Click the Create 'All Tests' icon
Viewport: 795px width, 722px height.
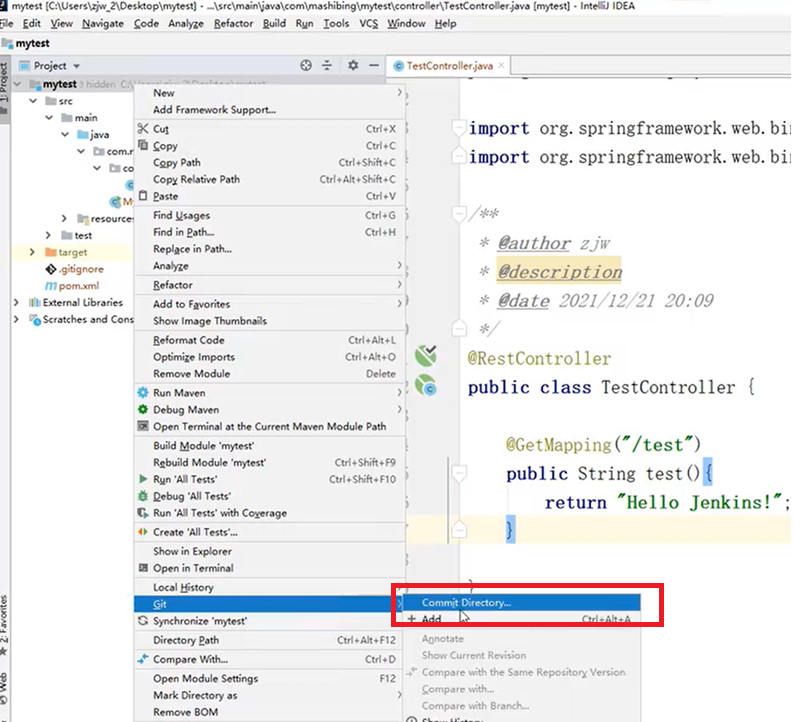point(143,532)
